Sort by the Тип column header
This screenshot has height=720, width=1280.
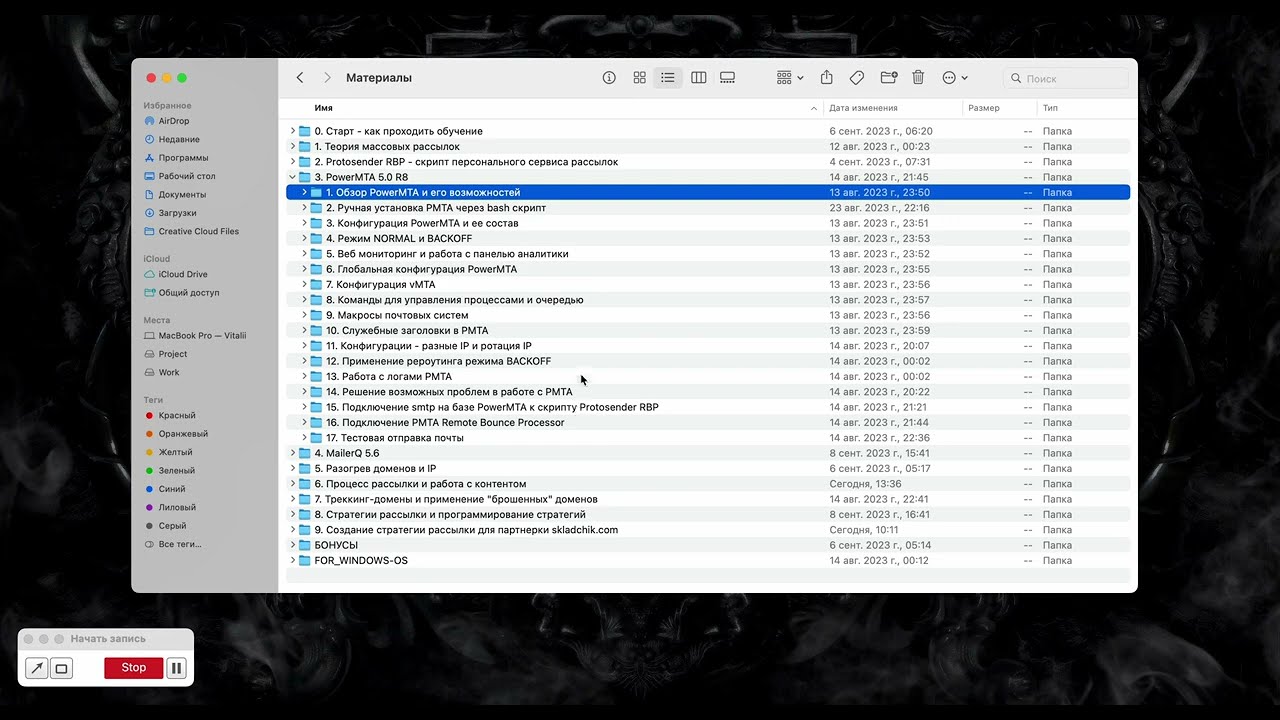tap(1050, 108)
